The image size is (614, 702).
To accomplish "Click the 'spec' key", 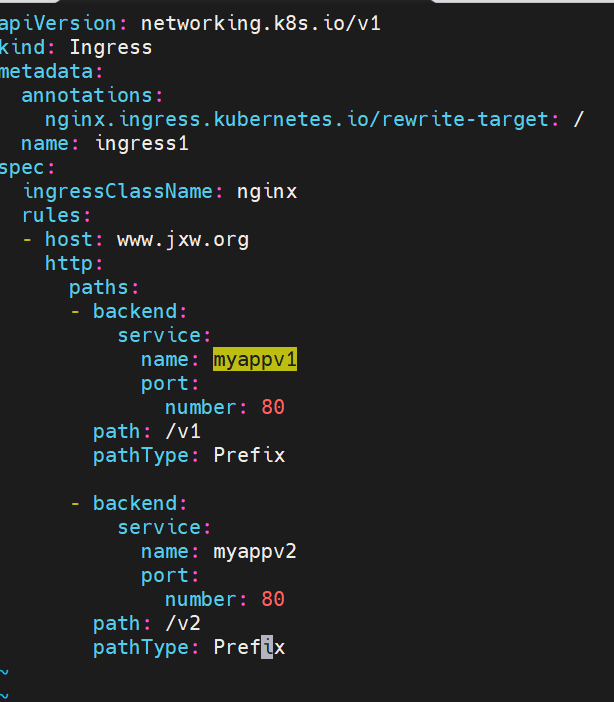I will (x=22, y=168).
